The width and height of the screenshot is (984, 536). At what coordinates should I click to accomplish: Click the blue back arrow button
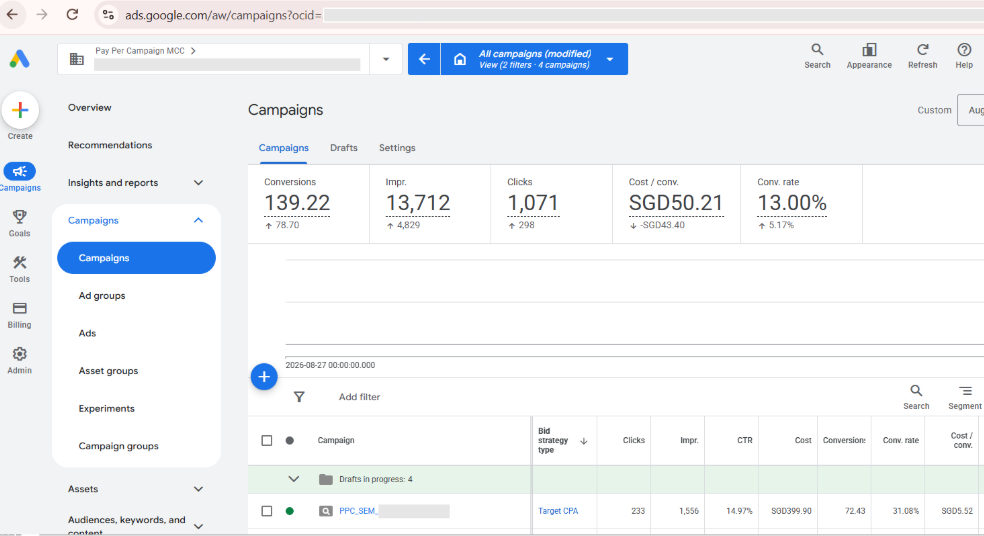(424, 59)
